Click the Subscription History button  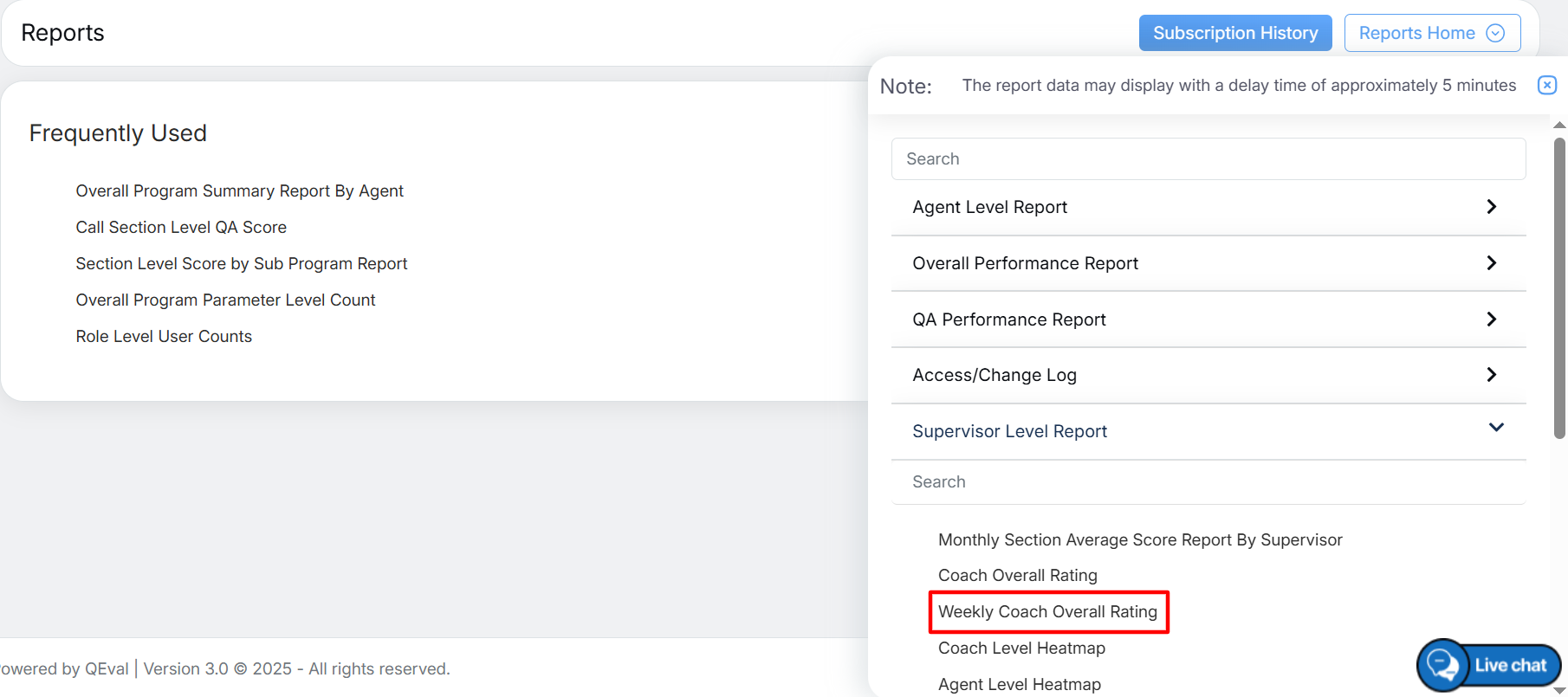point(1234,33)
